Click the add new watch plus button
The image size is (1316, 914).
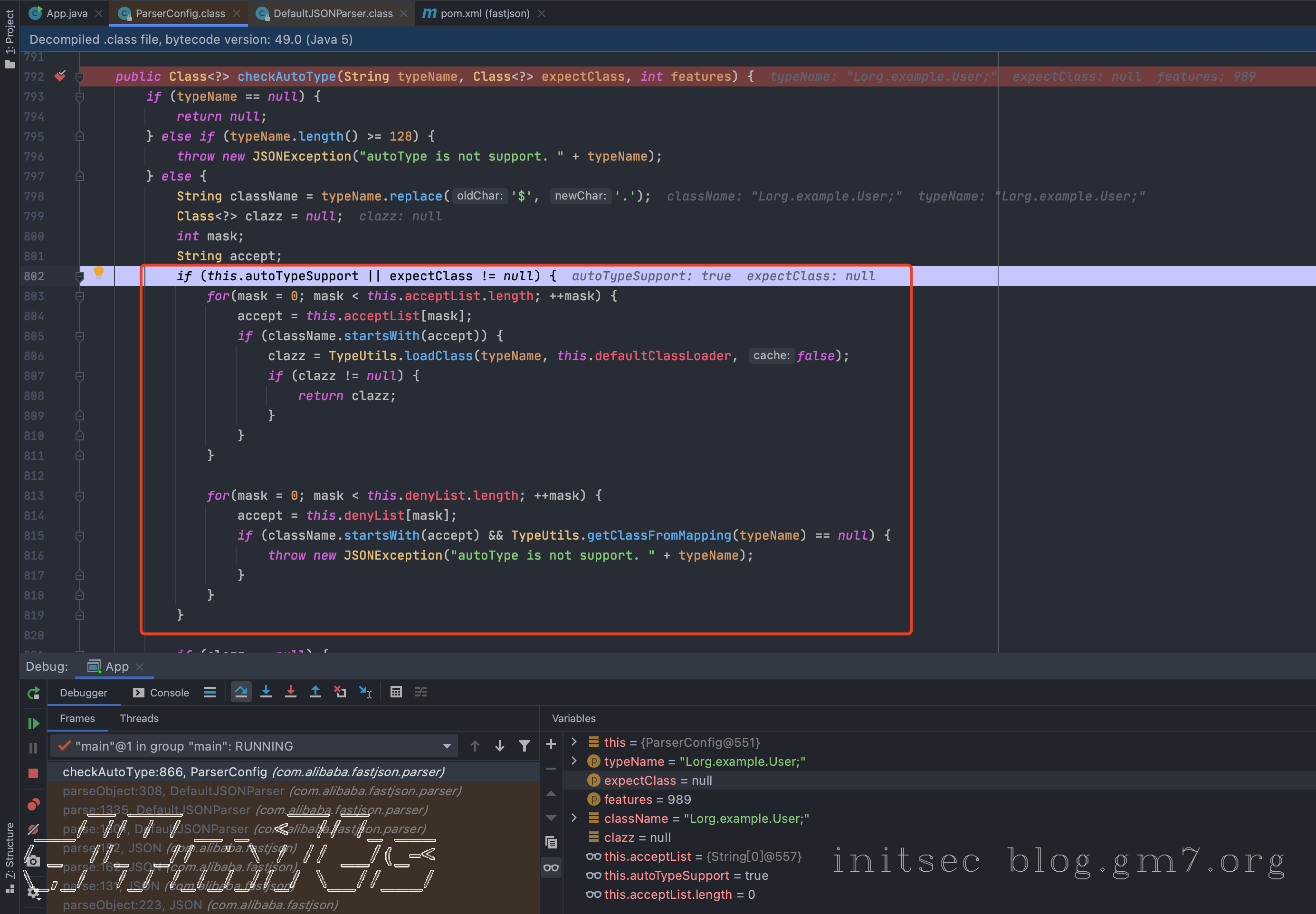551,744
